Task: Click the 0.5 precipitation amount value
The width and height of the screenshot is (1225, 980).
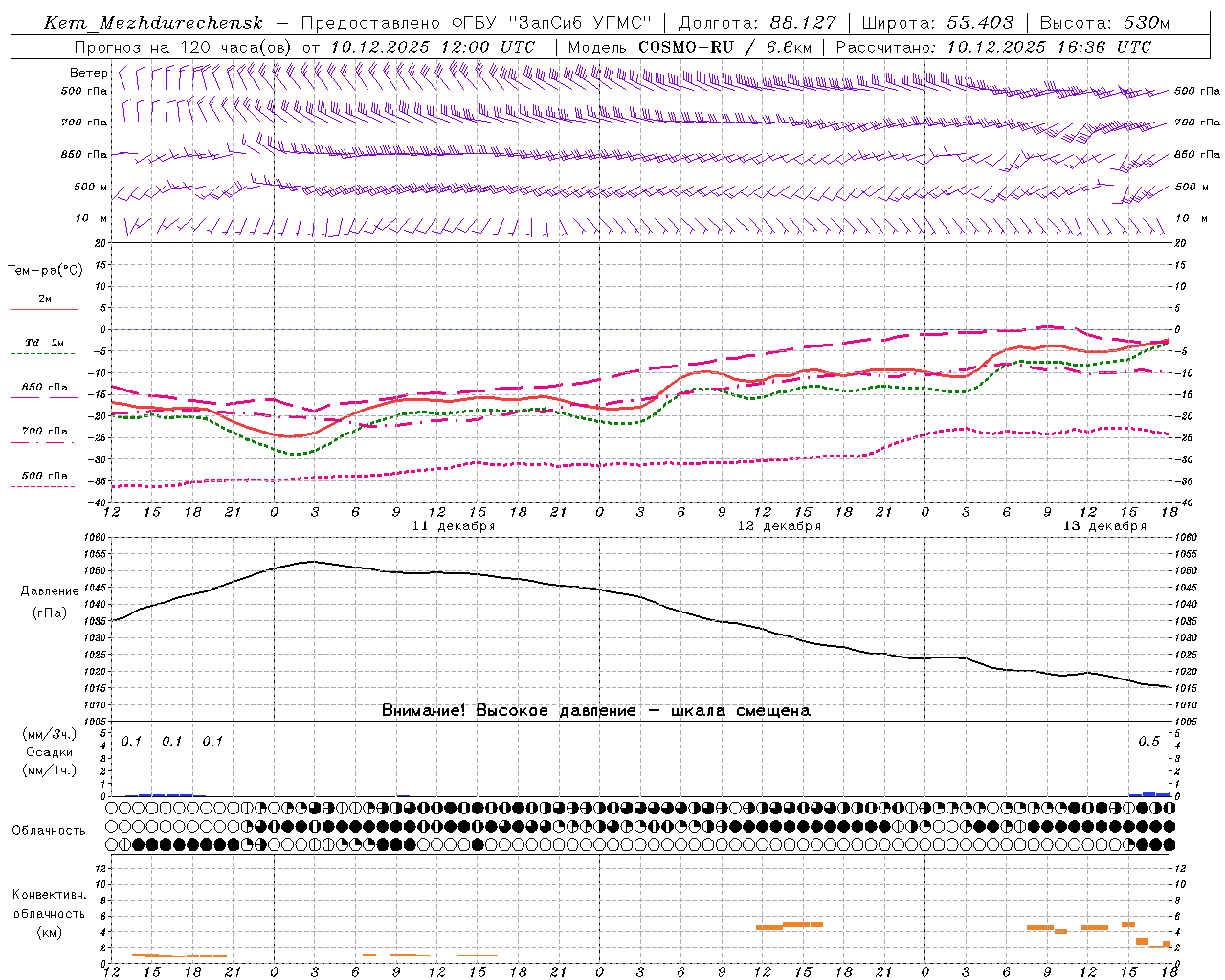Action: 1148,742
